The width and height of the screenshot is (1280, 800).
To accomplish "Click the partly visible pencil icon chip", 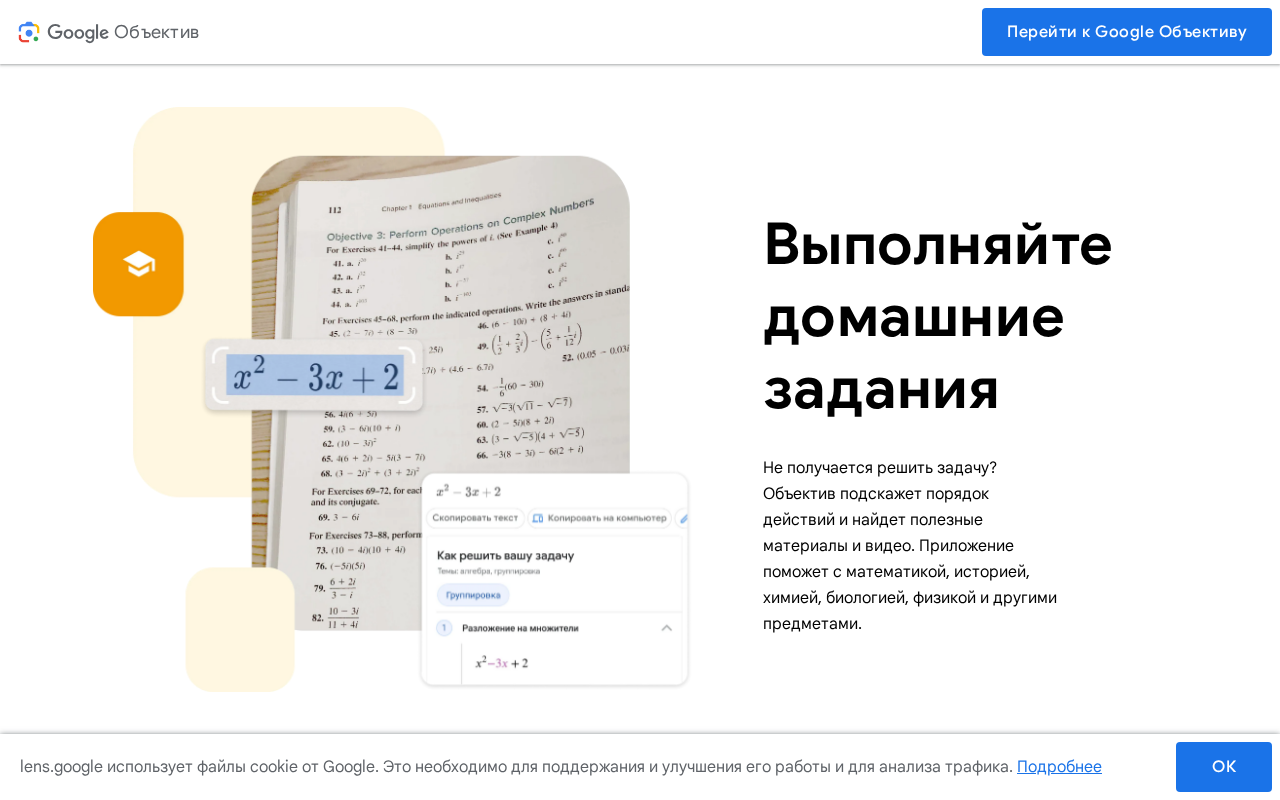I will (682, 518).
